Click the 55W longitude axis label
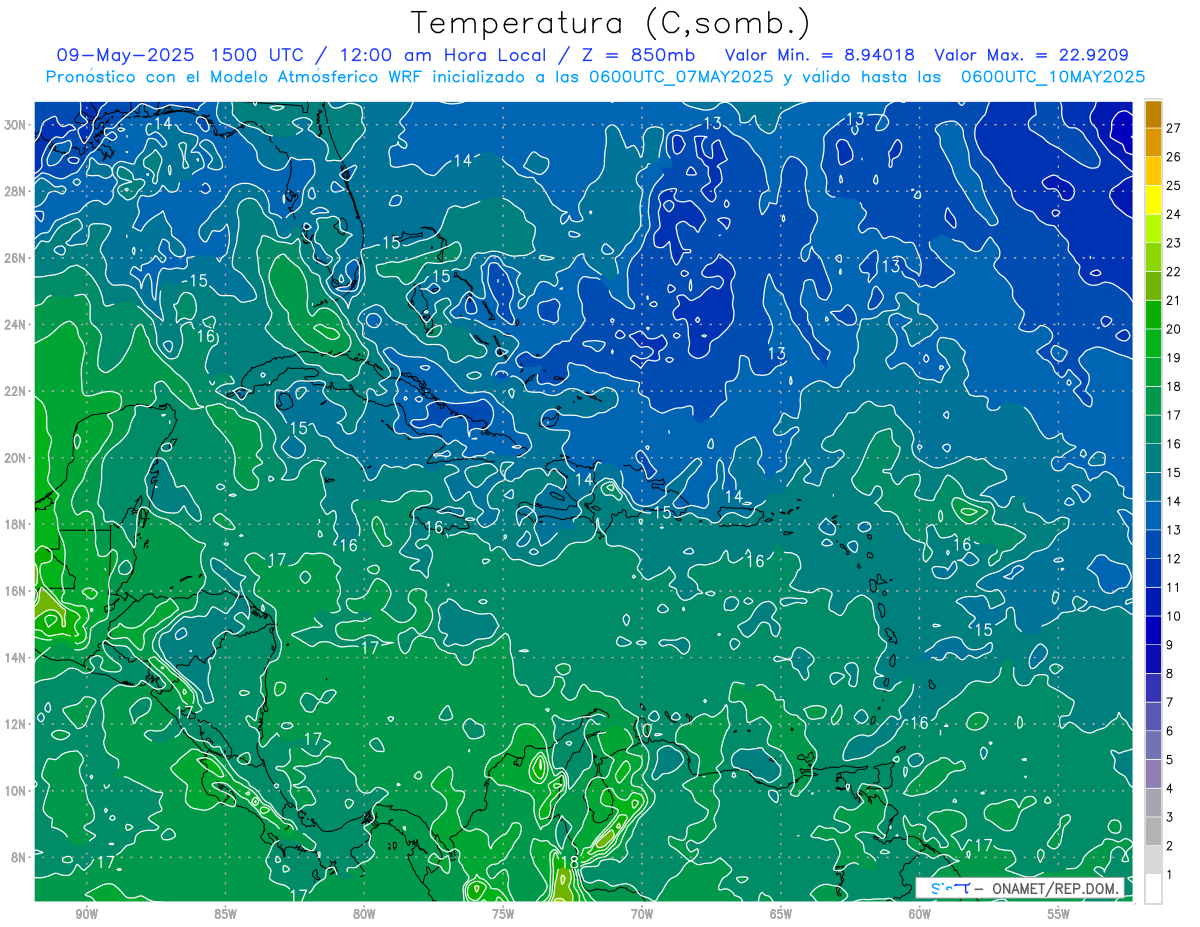1200x927 pixels. pyautogui.click(x=1059, y=914)
